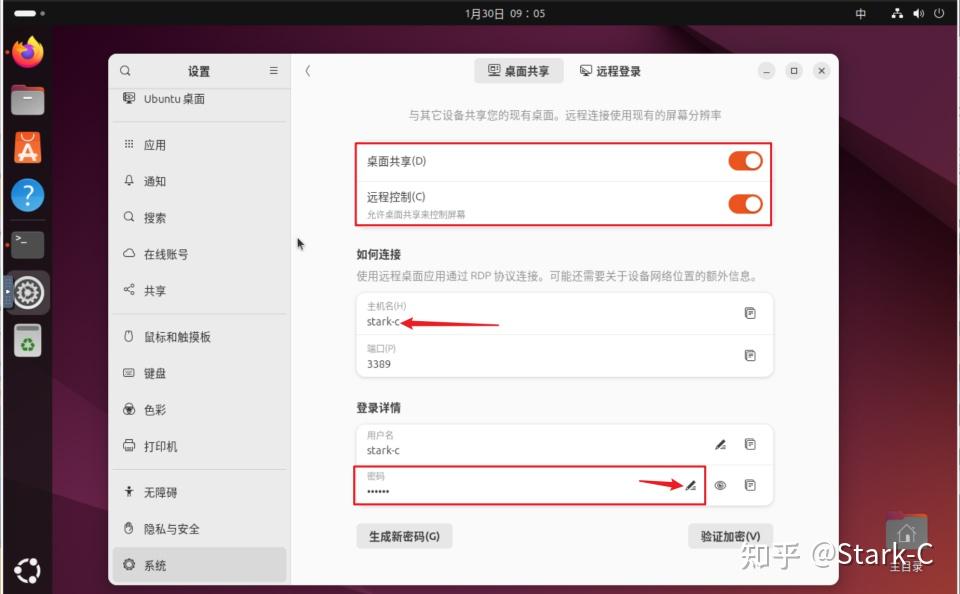Edit the username with pencil icon
The width and height of the screenshot is (960, 594).
(720, 444)
